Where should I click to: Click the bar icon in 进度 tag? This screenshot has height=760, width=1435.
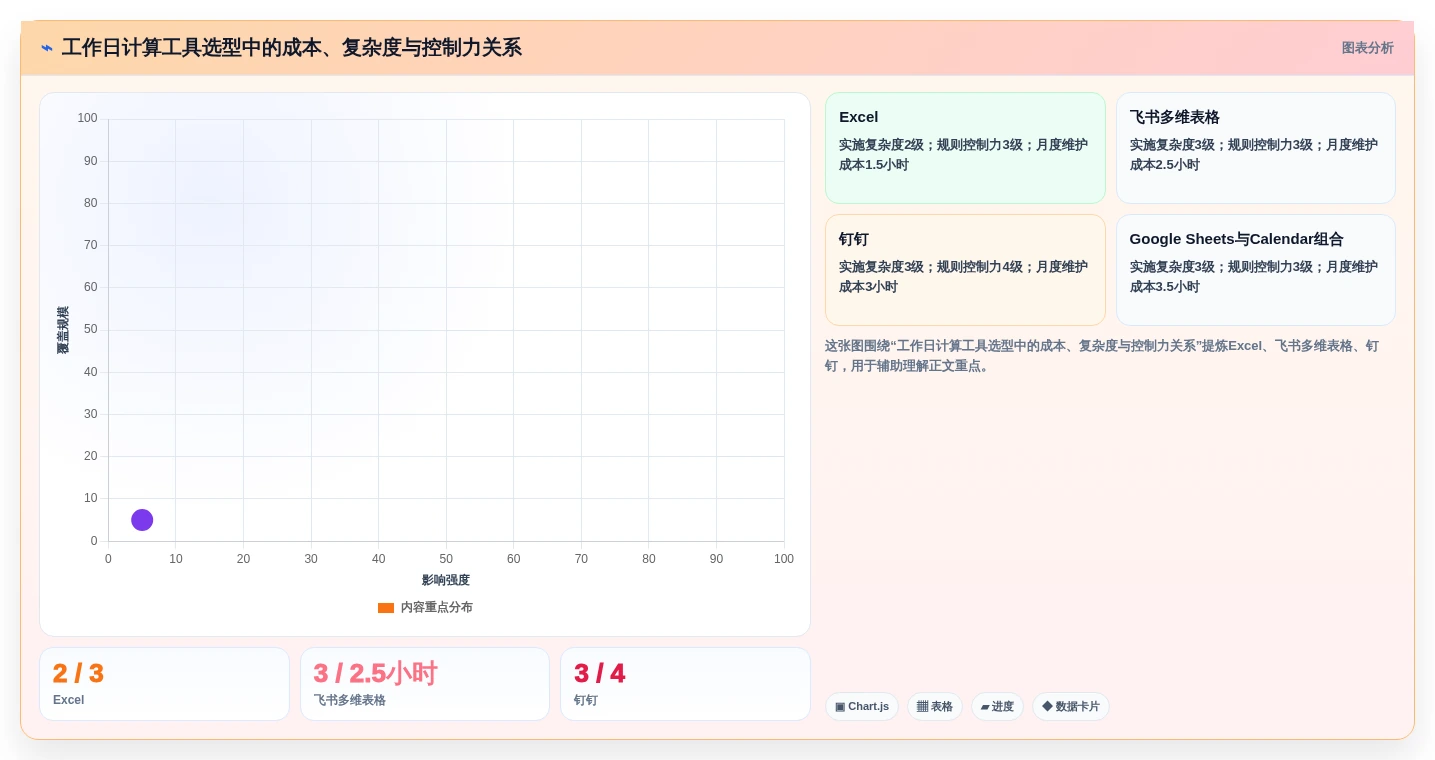(985, 707)
